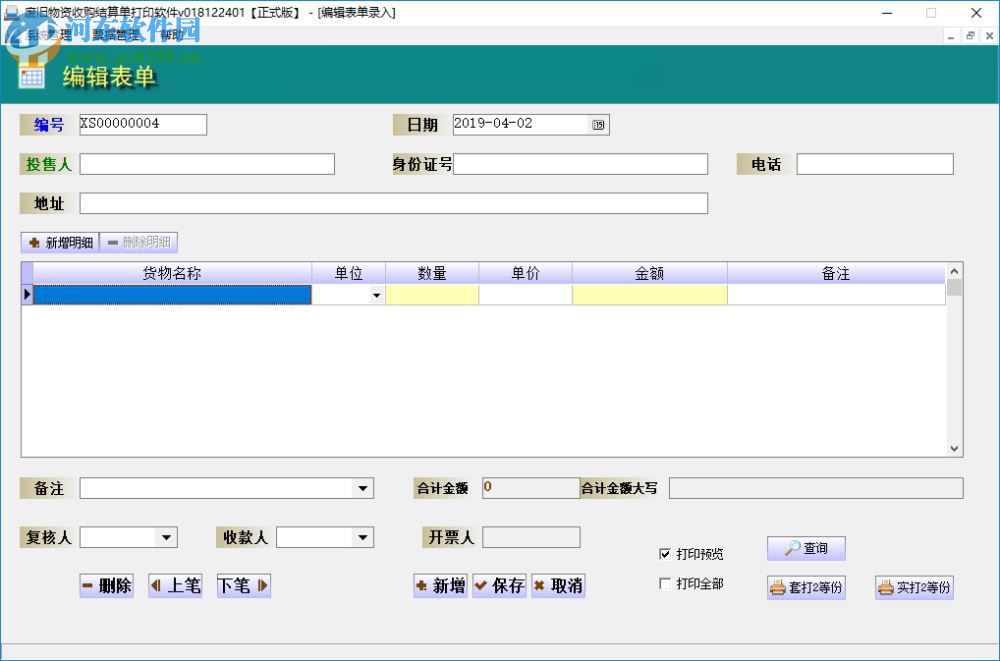Screen dimensions: 1000x661
Task: Uncheck the 打印预览 print preview checkbox
Action: (665, 554)
